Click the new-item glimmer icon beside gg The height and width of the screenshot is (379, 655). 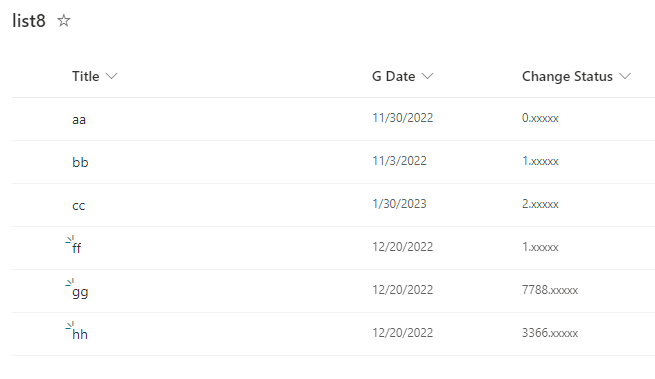coord(70,282)
